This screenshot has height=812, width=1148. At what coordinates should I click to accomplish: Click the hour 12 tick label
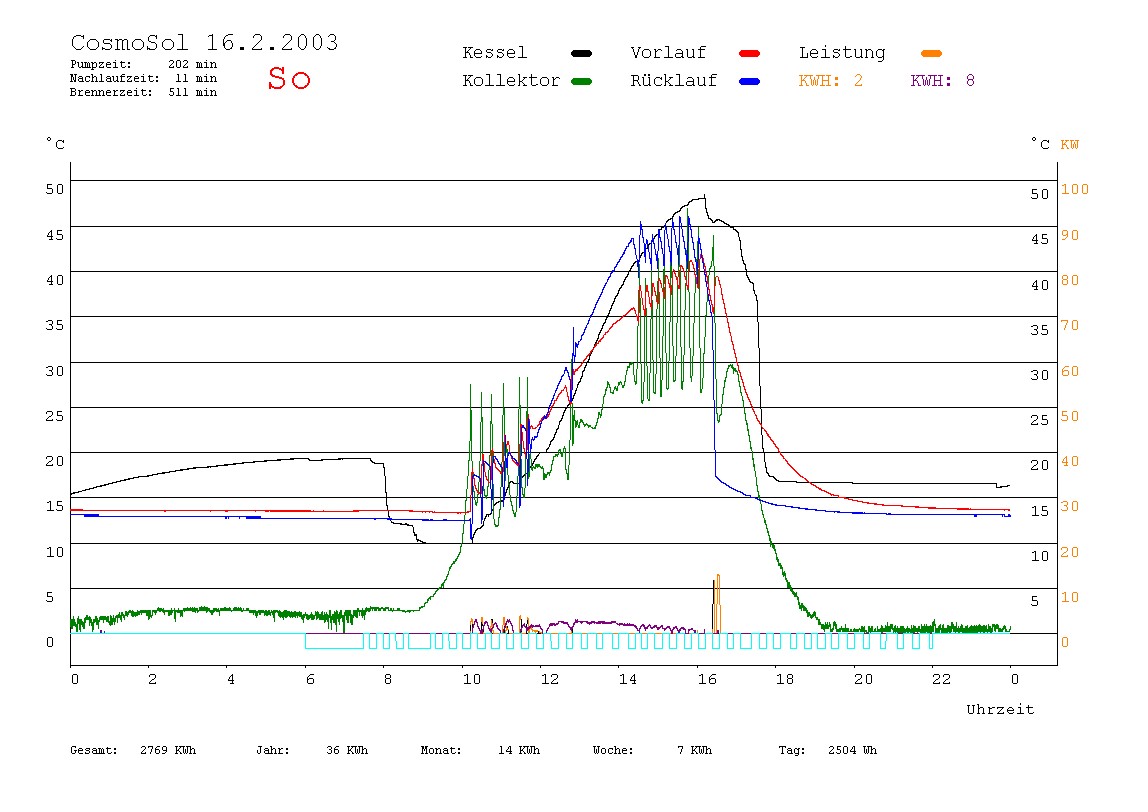(x=550, y=679)
